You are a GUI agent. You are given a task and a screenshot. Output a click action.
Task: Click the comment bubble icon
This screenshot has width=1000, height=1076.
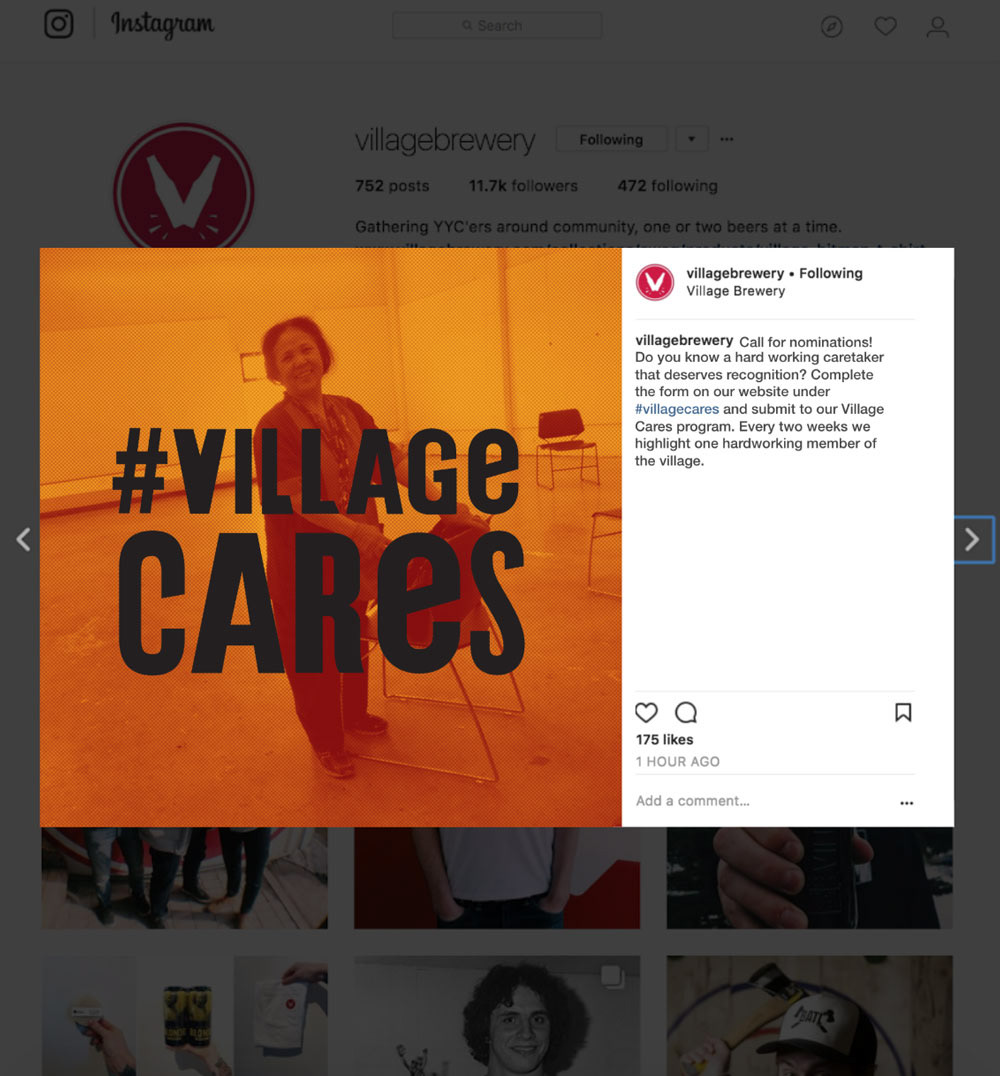[x=686, y=712]
